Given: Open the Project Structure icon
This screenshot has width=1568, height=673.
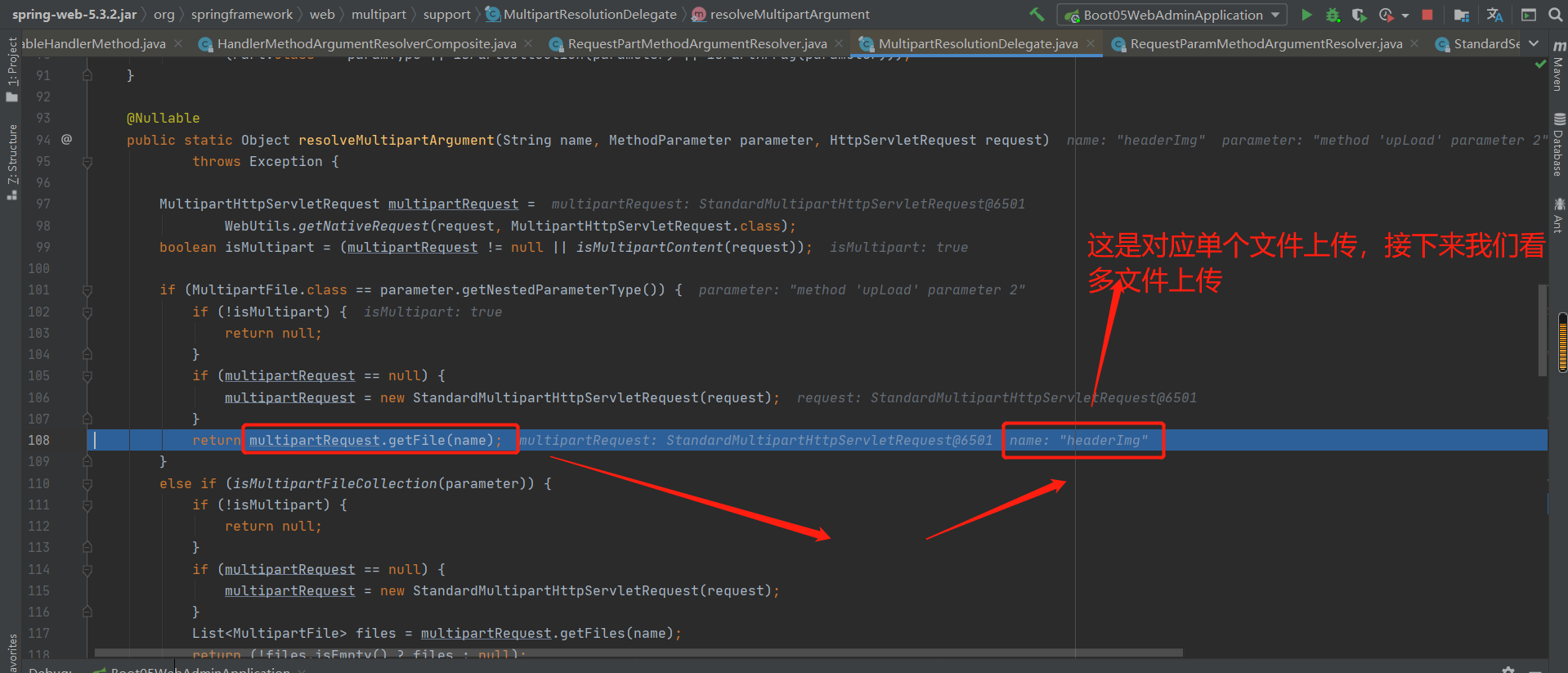Looking at the screenshot, I should 1462,15.
